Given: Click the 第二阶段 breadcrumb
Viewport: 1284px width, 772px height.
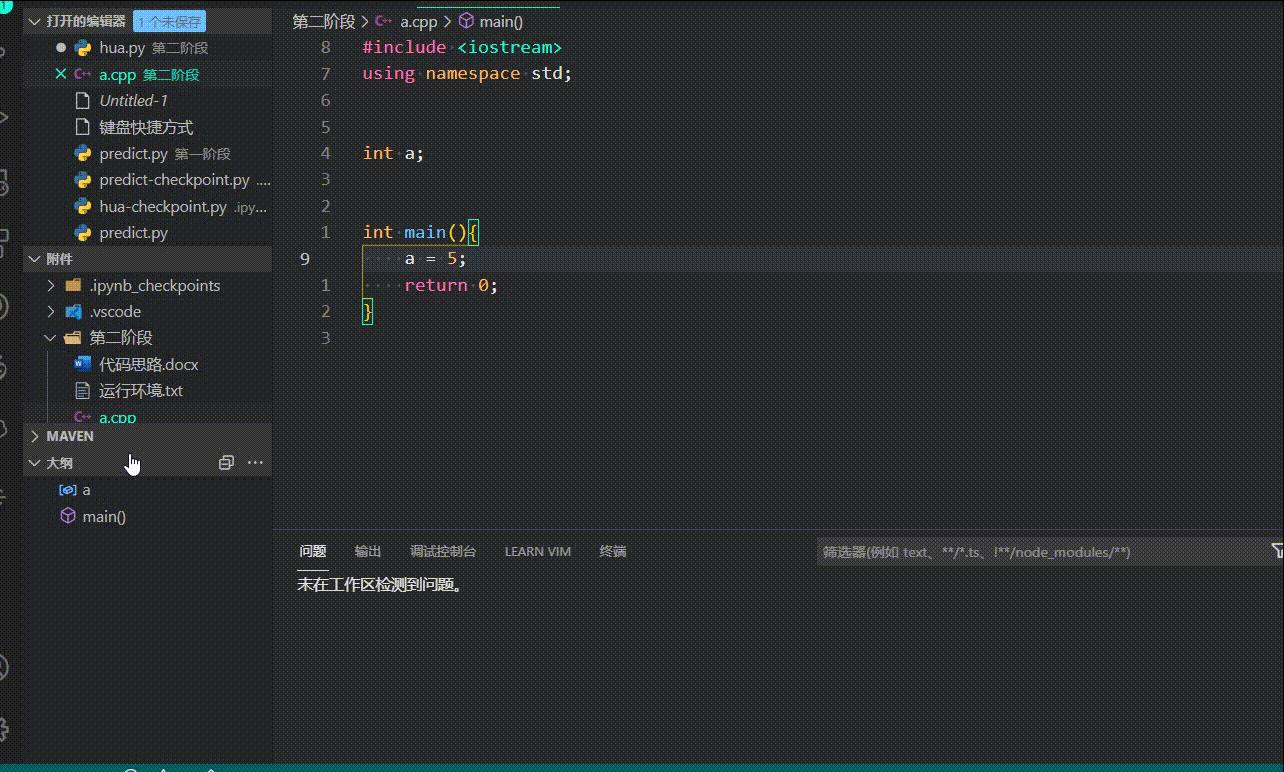Looking at the screenshot, I should pyautogui.click(x=324, y=21).
